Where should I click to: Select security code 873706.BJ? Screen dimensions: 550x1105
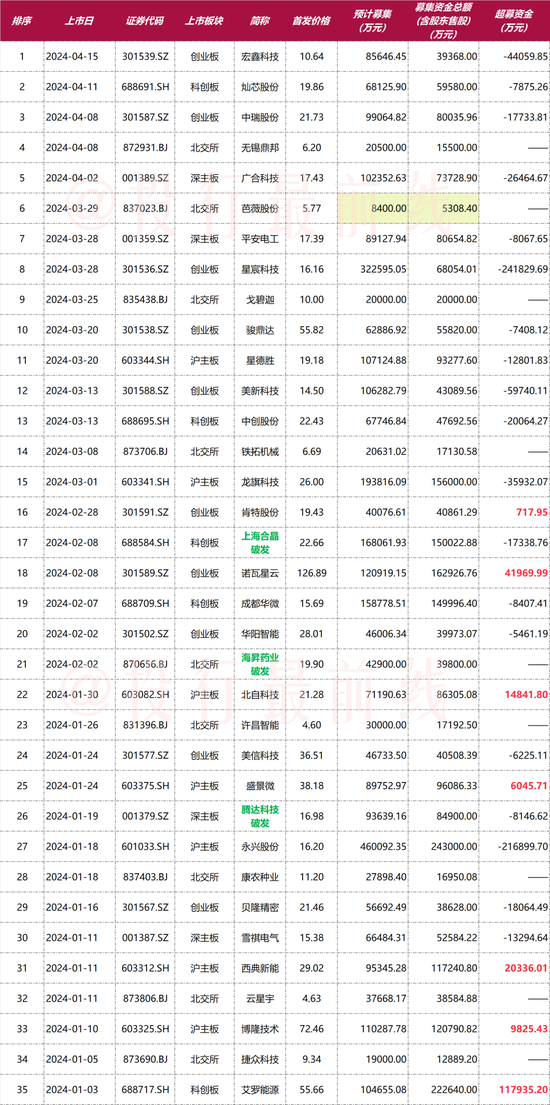[x=145, y=451]
